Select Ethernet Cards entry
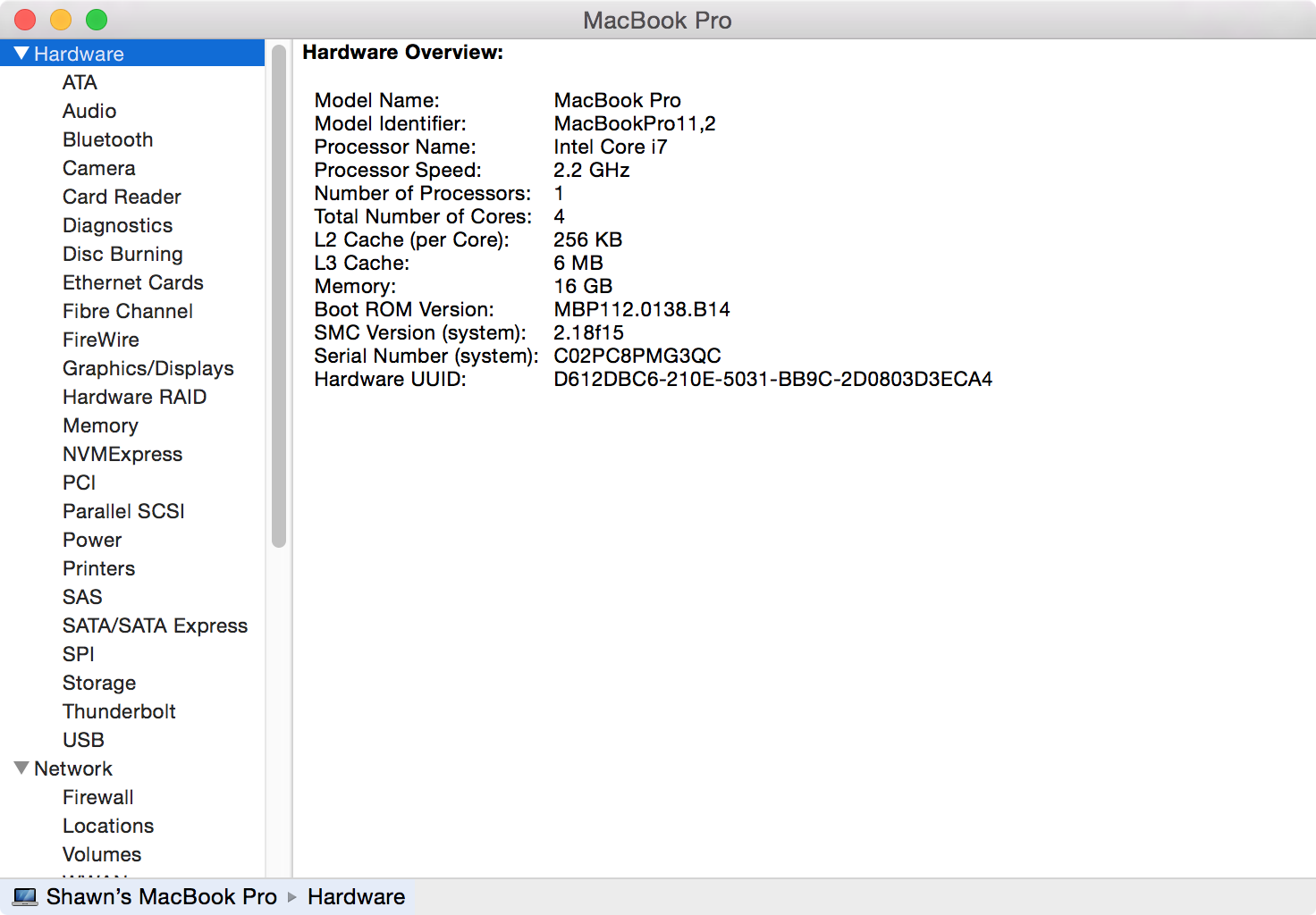 point(133,282)
